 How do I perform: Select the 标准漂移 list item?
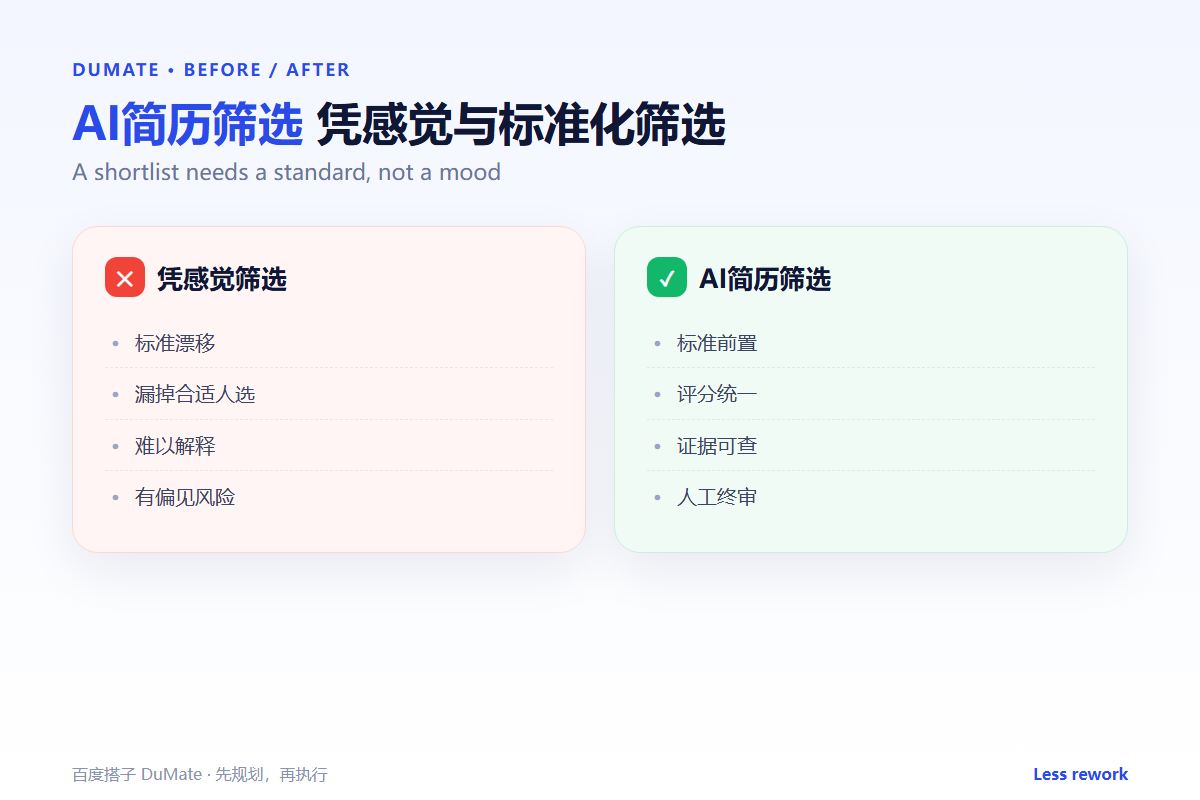[x=329, y=343]
